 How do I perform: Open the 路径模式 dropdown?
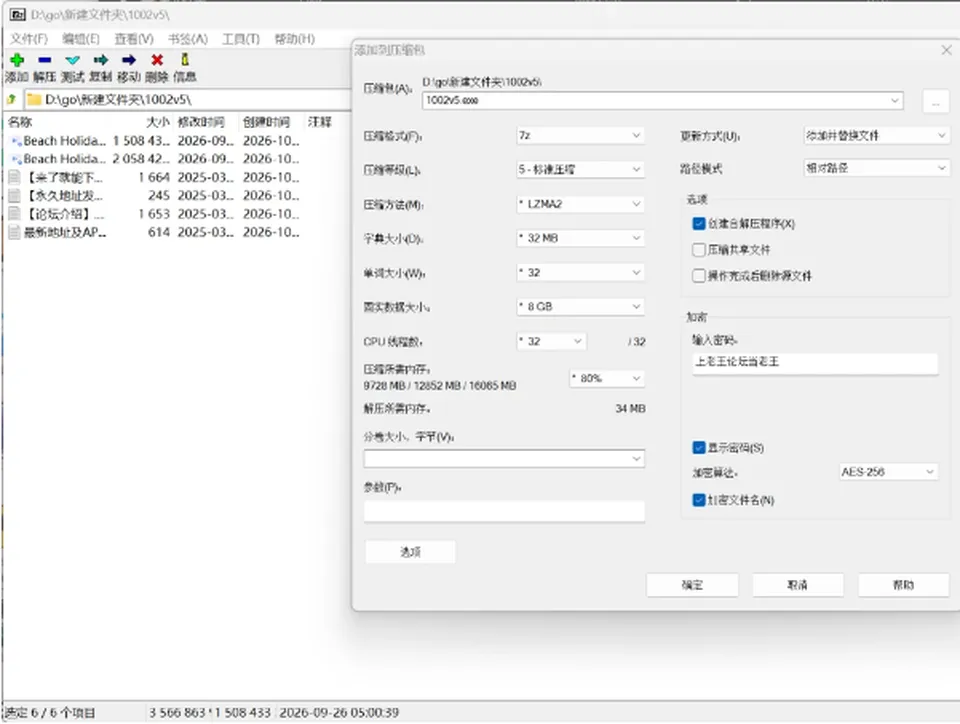(876, 168)
